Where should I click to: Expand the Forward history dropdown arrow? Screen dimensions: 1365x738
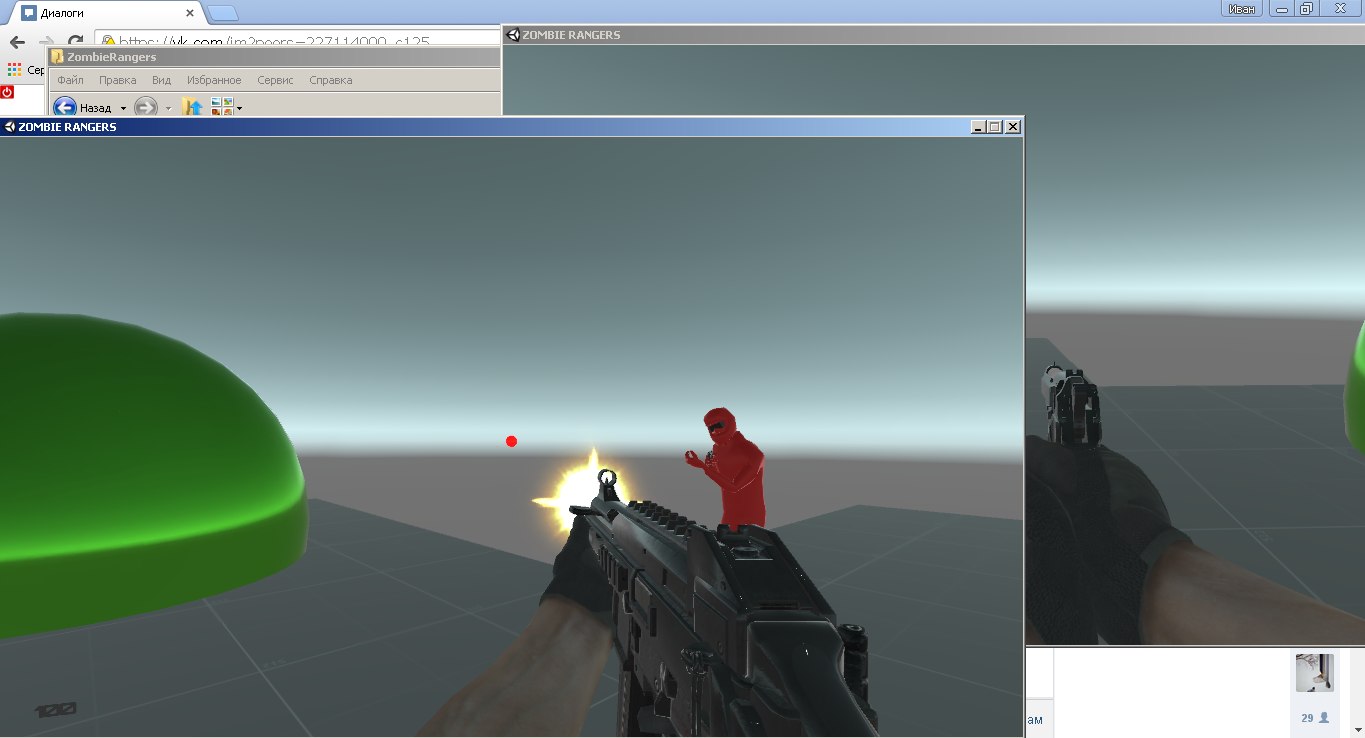[168, 108]
